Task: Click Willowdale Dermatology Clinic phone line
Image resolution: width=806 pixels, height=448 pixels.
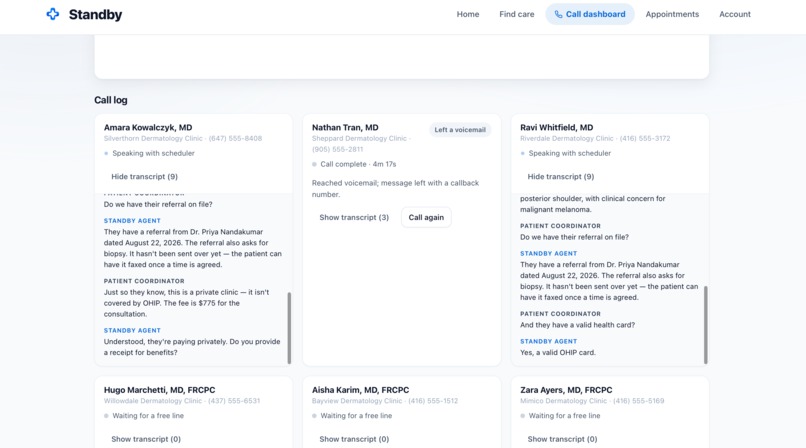Action: point(182,401)
